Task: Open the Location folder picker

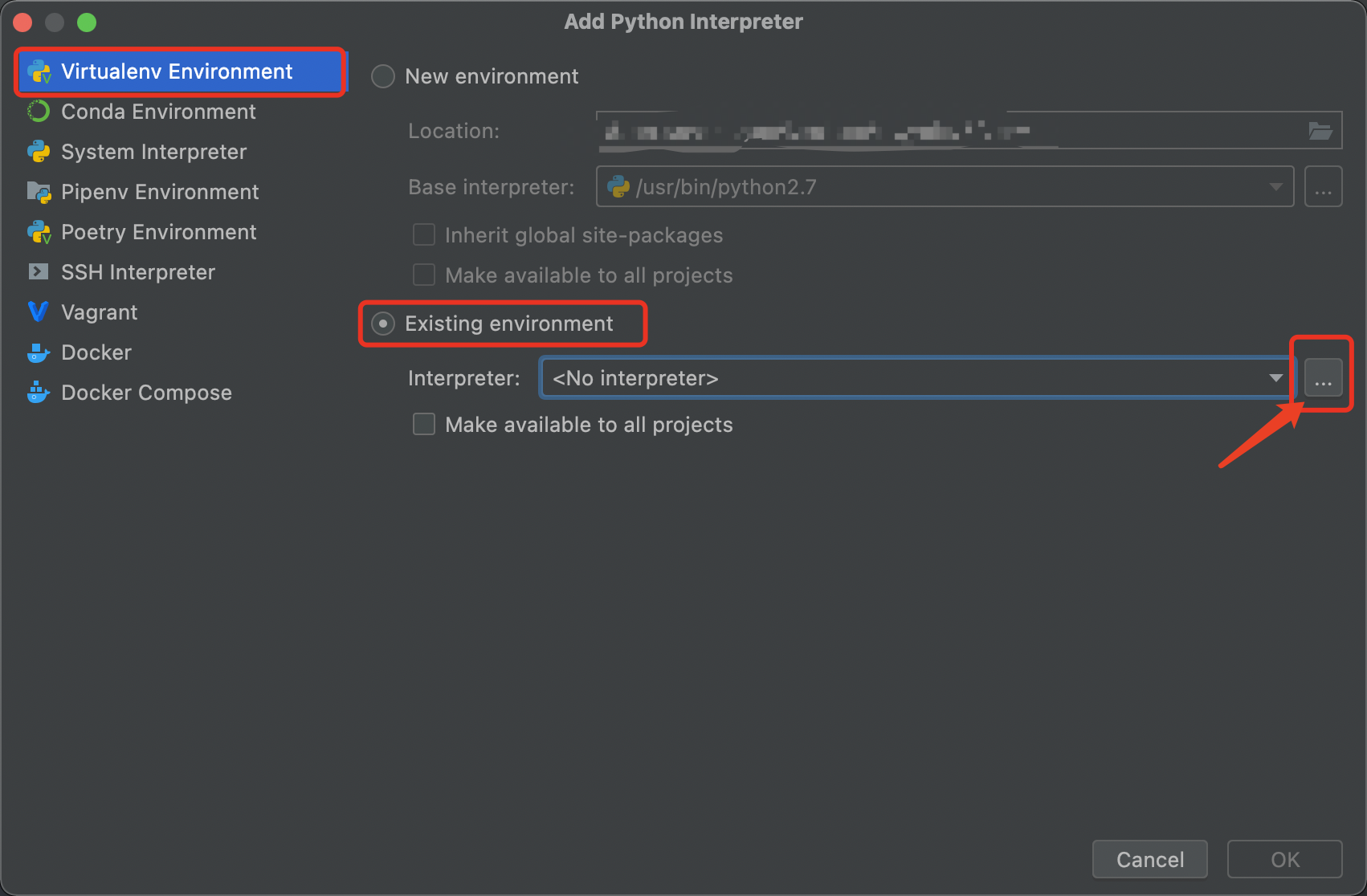Action: click(x=1321, y=130)
